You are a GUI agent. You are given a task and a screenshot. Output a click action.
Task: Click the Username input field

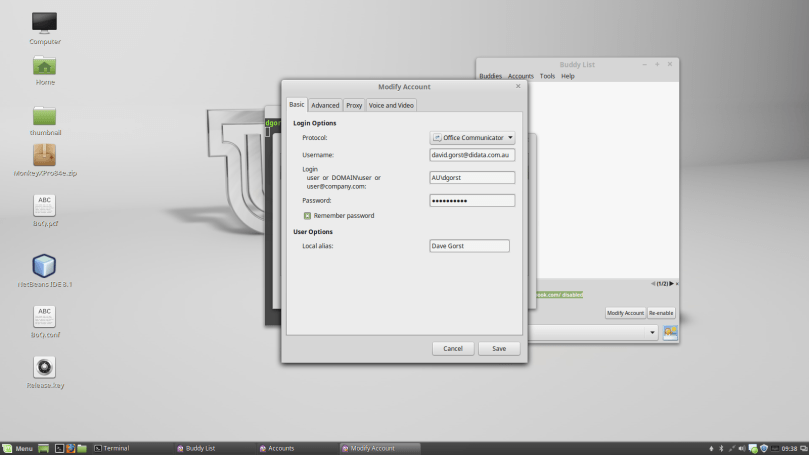tap(472, 155)
